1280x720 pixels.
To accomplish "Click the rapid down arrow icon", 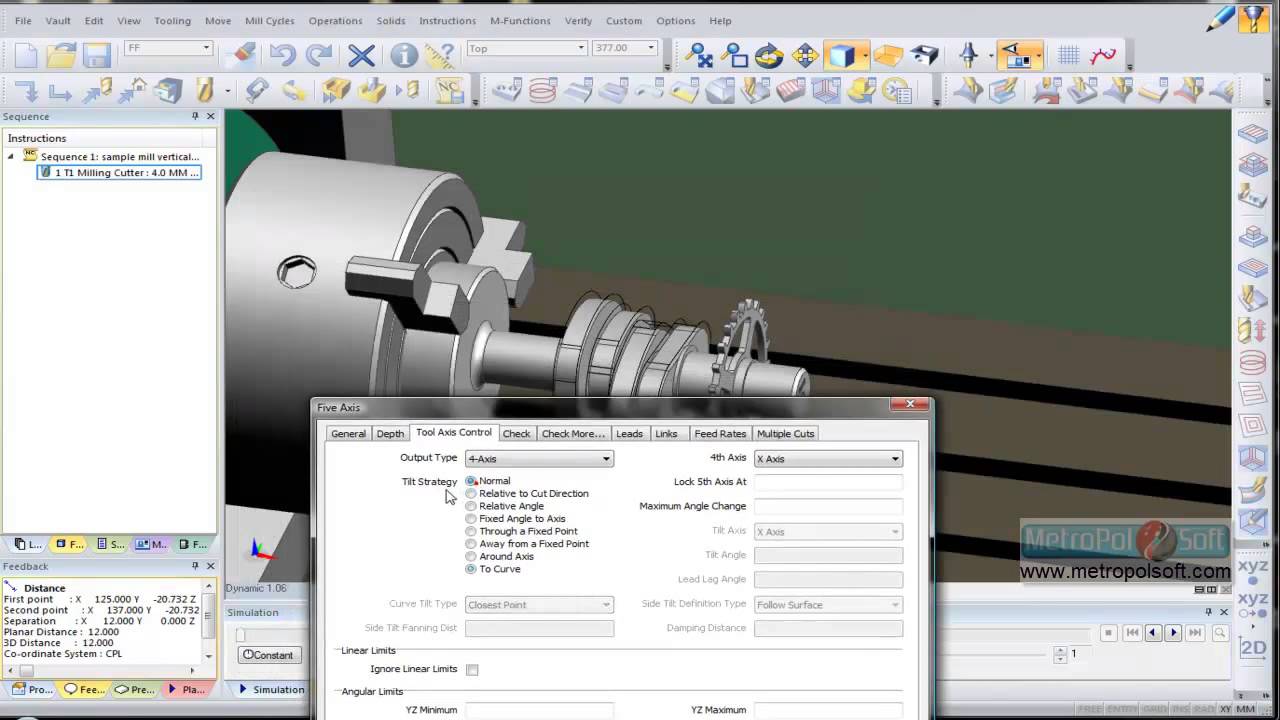I will [26, 91].
